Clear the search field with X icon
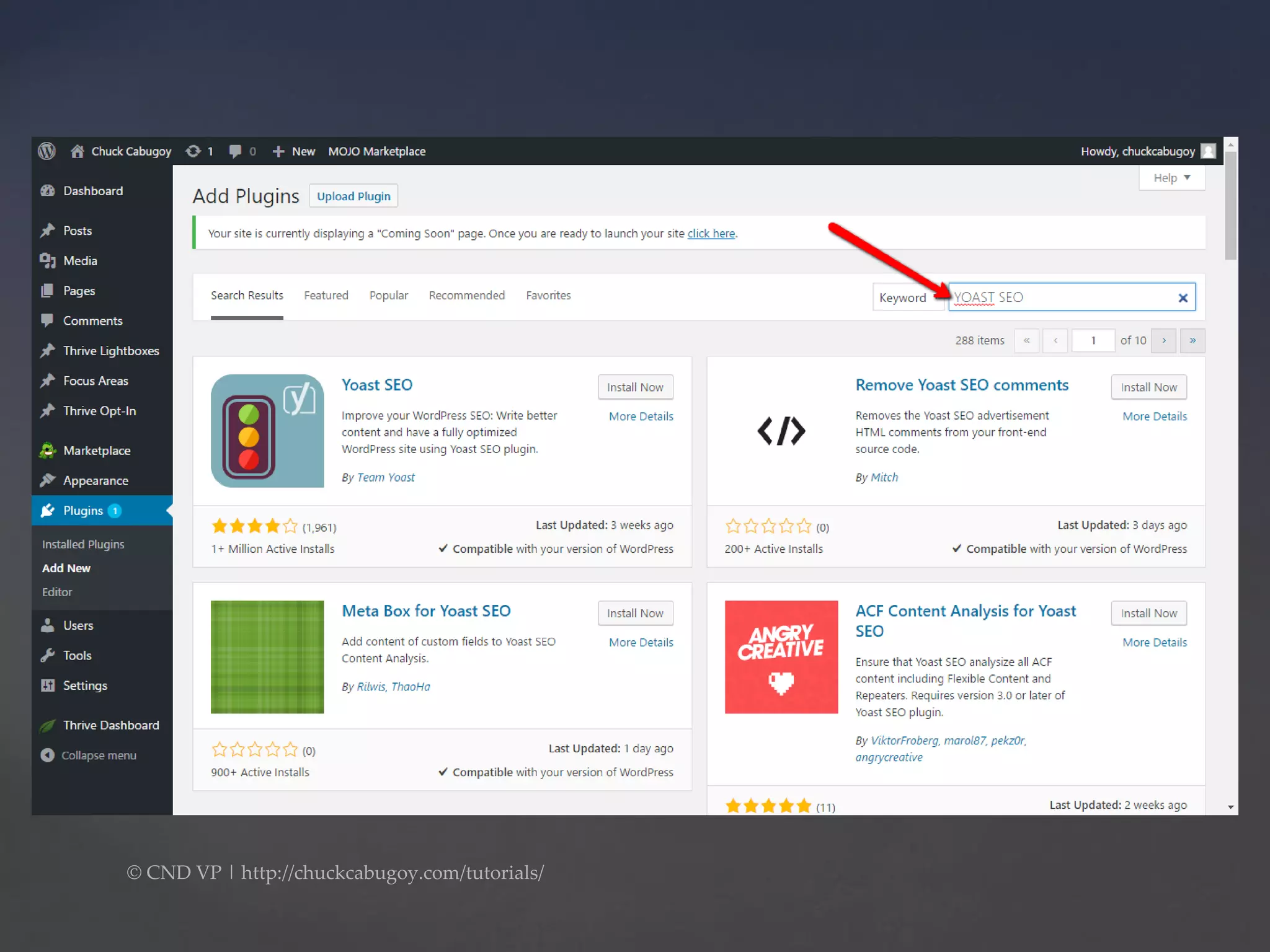 pos(1183,298)
